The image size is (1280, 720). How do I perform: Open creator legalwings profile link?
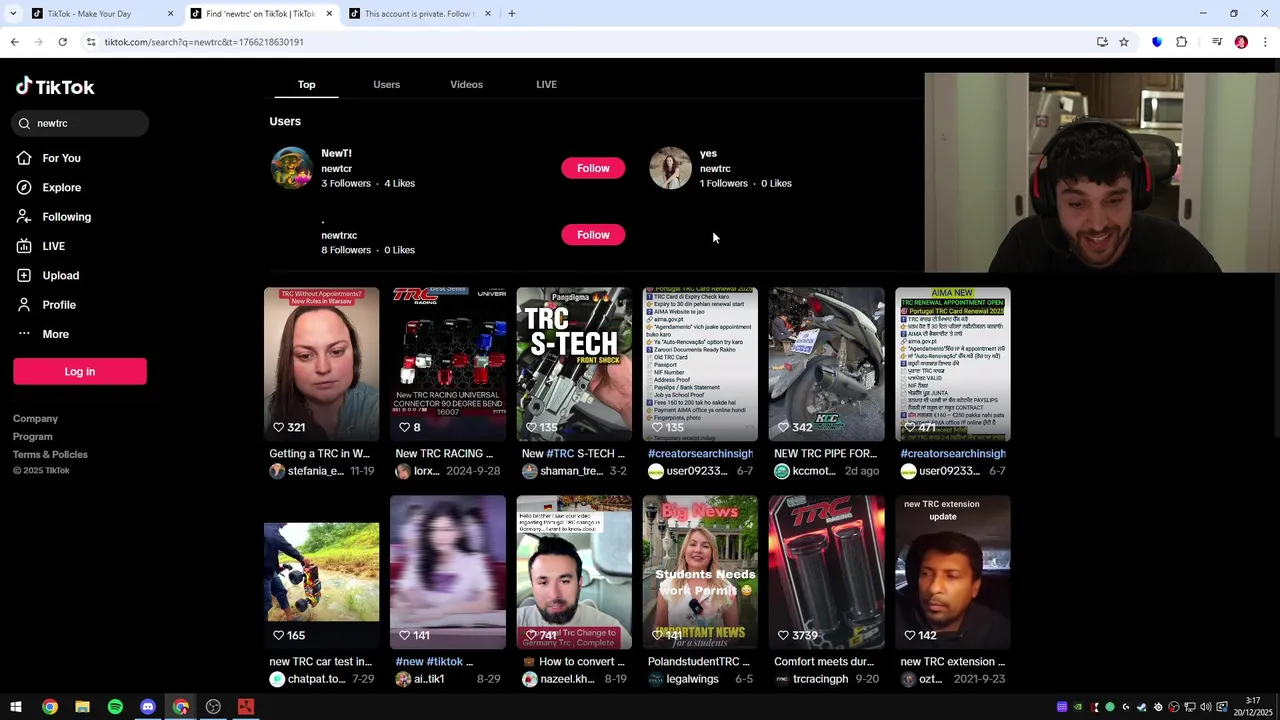pos(684,679)
